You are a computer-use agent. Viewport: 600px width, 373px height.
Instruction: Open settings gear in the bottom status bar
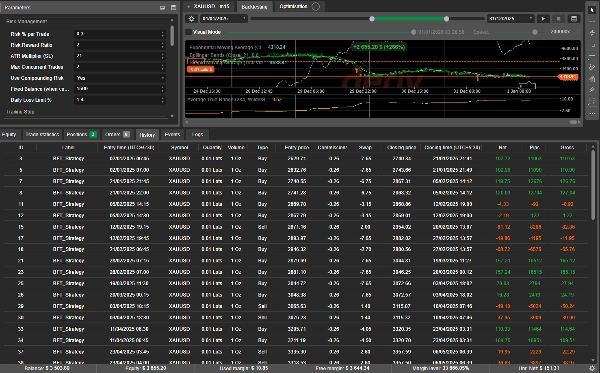coord(592,368)
